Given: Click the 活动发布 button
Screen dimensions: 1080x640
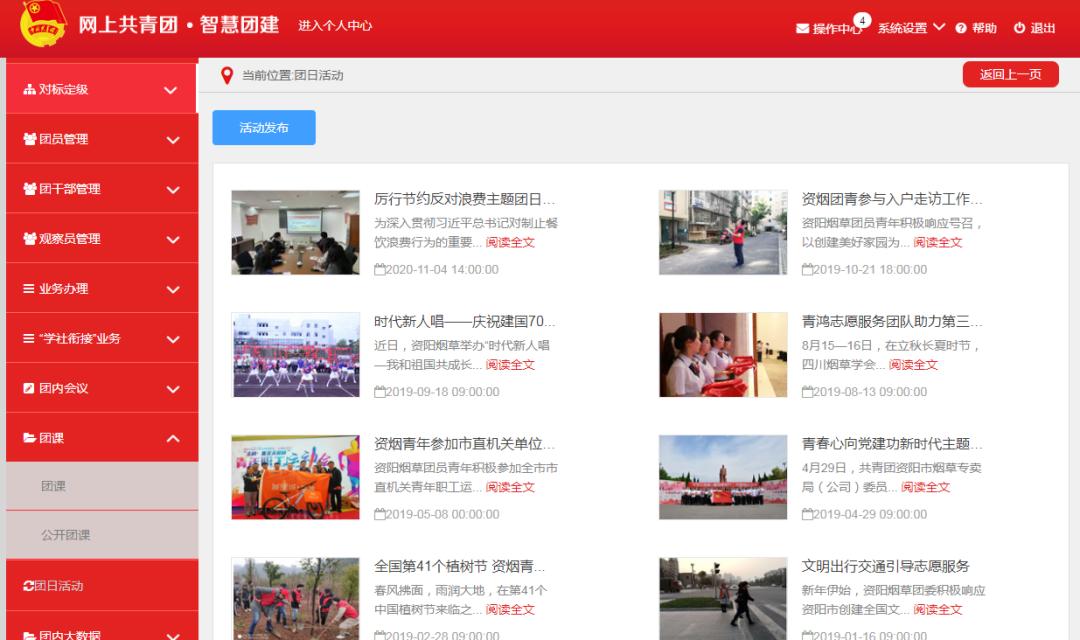Looking at the screenshot, I should tap(264, 127).
